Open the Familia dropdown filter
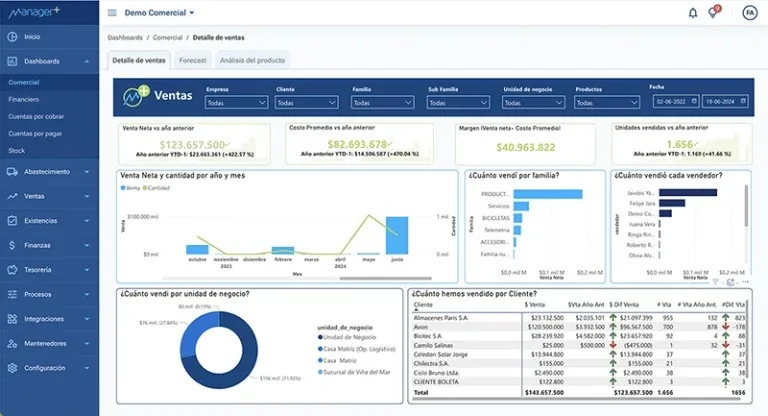 click(x=382, y=102)
